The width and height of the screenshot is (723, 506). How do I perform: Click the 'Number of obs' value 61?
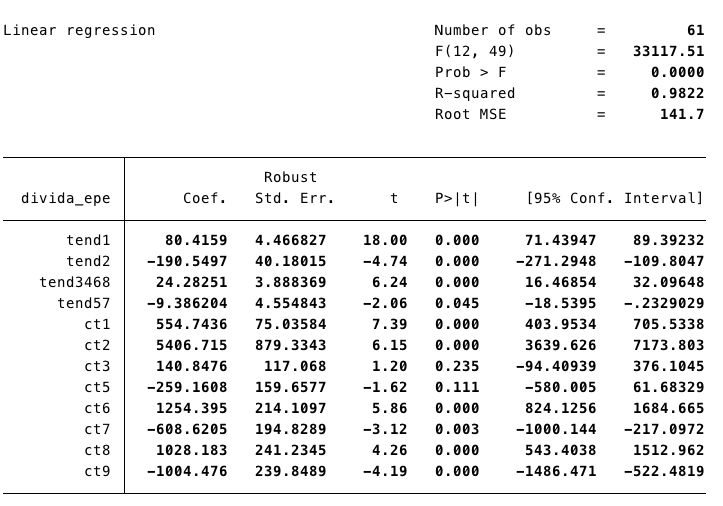point(694,30)
